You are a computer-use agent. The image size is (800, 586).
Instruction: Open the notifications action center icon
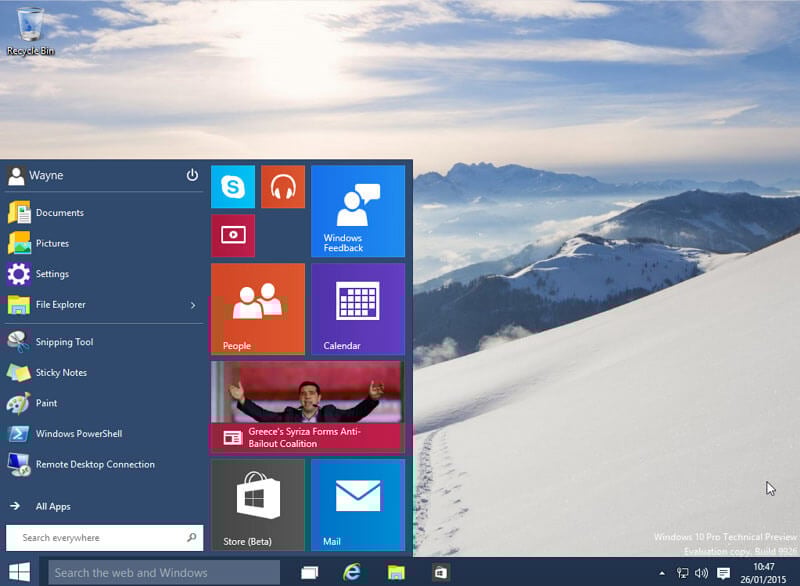click(723, 573)
